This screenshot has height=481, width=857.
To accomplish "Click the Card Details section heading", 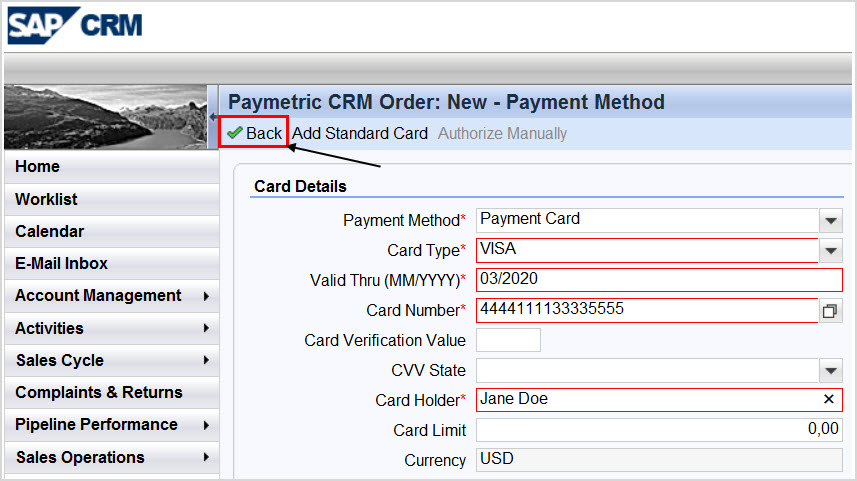I will (300, 186).
